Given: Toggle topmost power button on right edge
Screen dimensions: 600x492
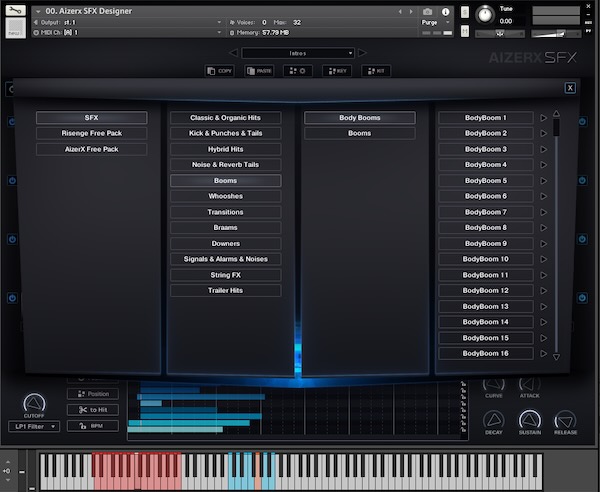Looking at the screenshot, I should pos(582,122).
